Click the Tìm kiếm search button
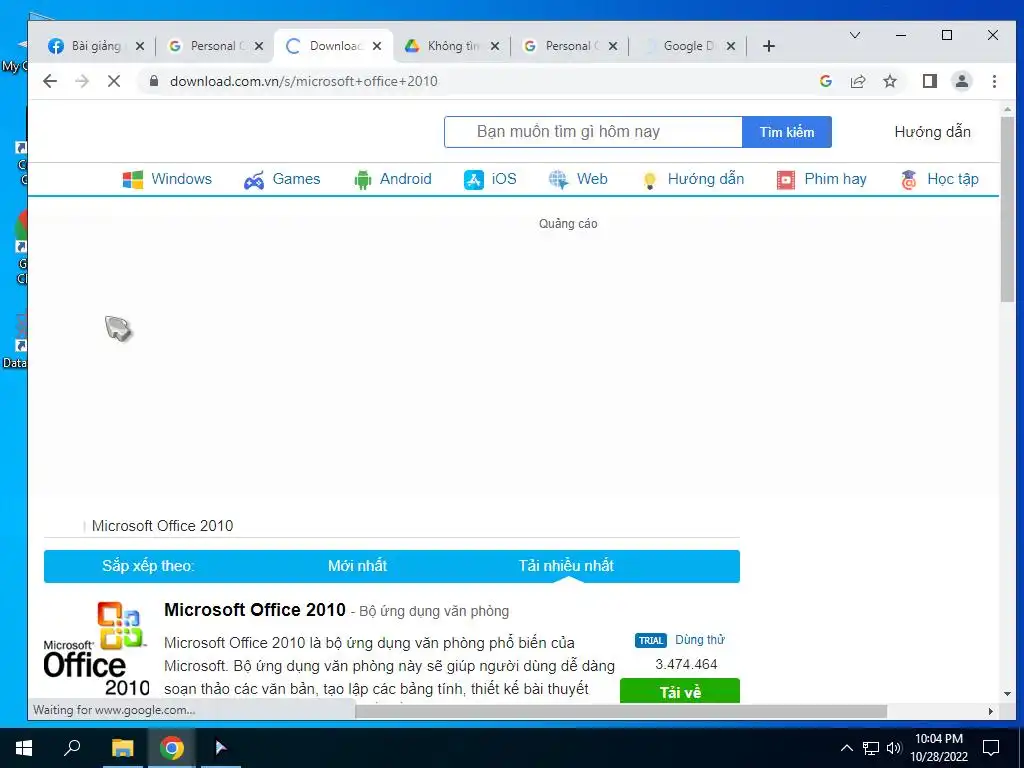Viewport: 1024px width, 768px height. (x=787, y=132)
